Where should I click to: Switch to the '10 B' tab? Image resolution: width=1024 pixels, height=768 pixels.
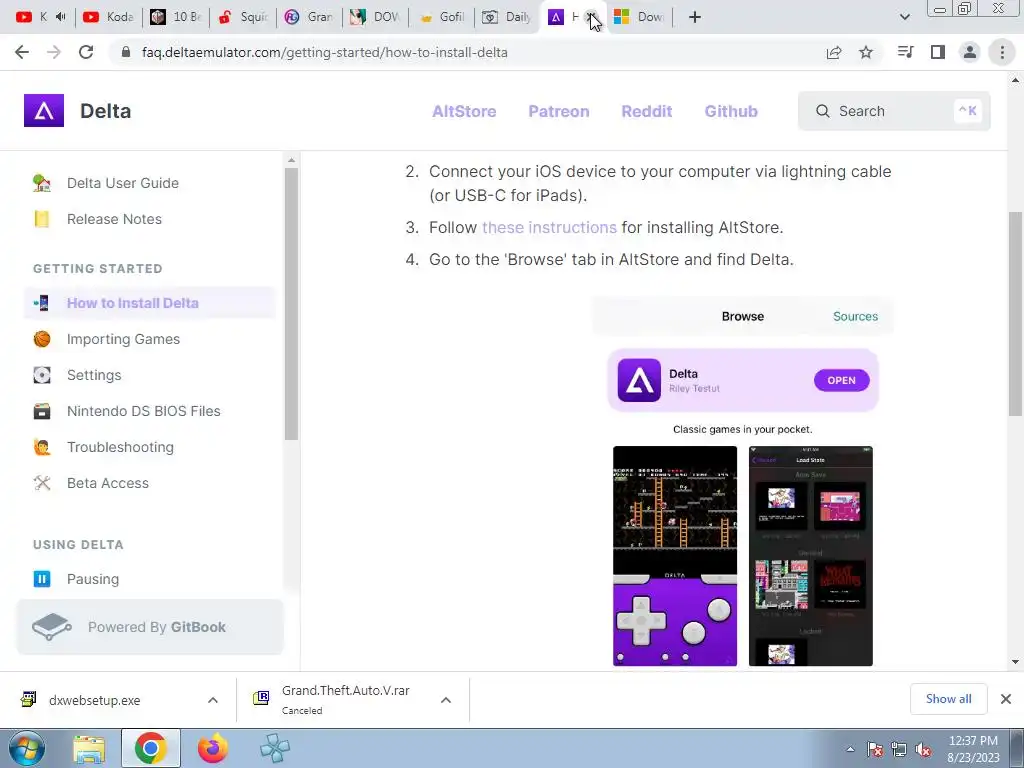pyautogui.click(x=176, y=17)
